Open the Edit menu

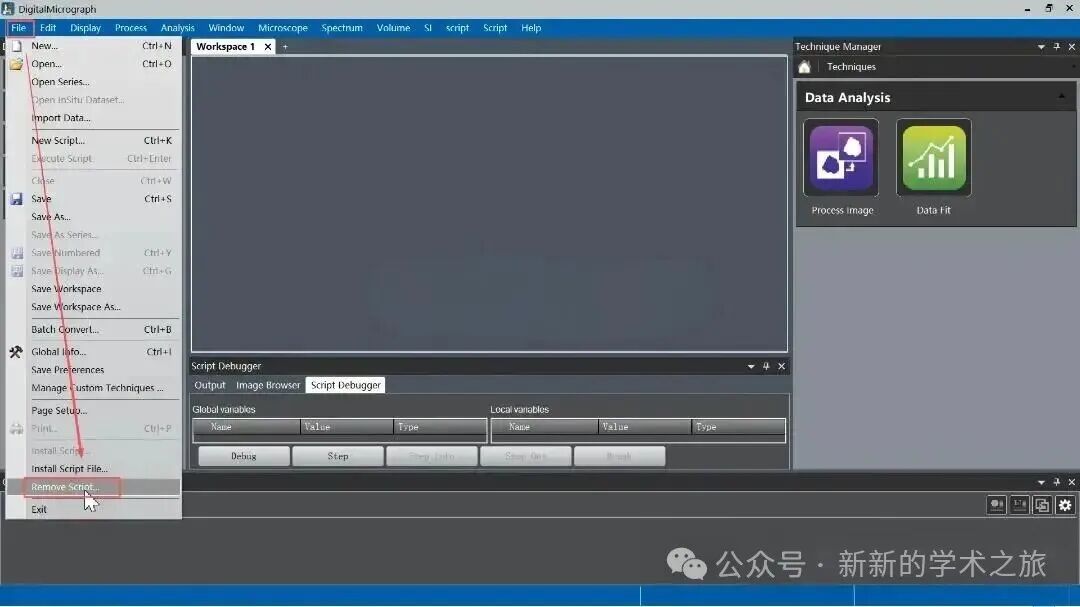click(x=48, y=28)
